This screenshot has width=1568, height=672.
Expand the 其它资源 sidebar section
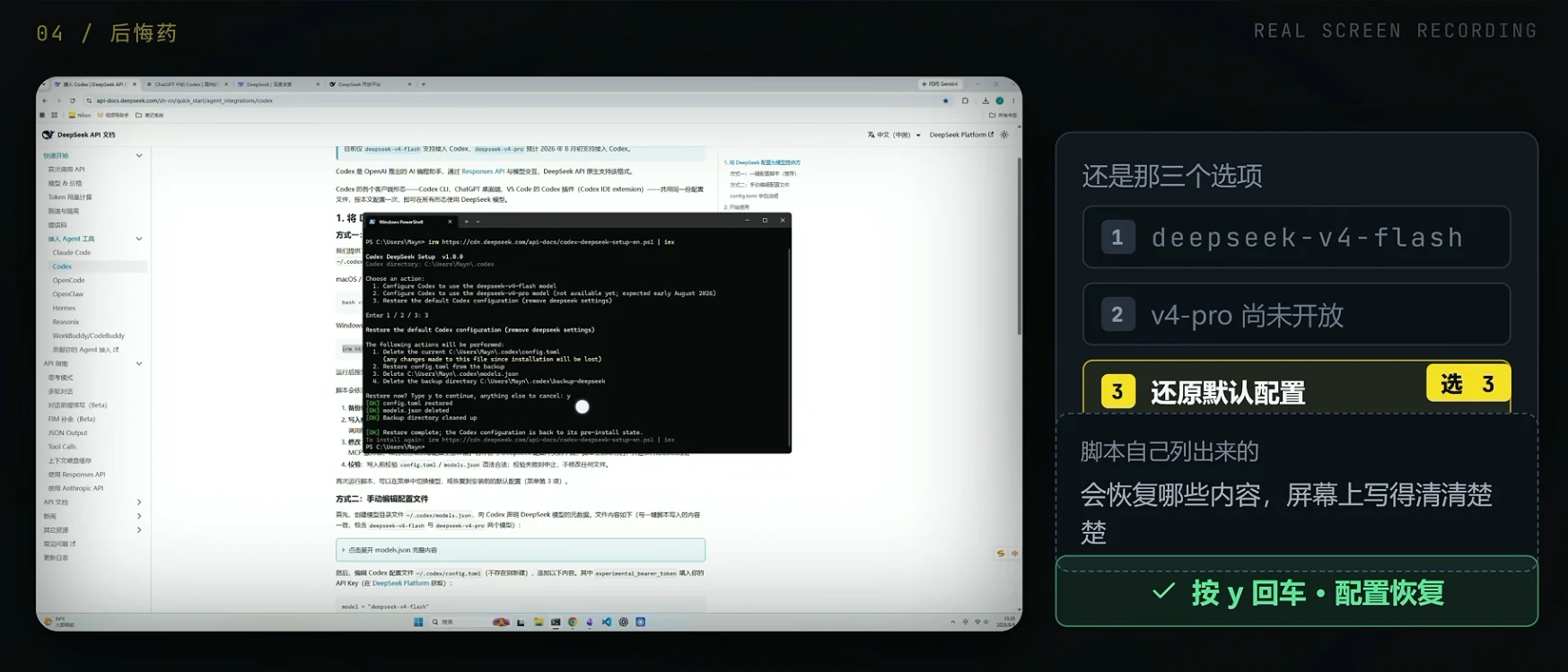(x=139, y=530)
